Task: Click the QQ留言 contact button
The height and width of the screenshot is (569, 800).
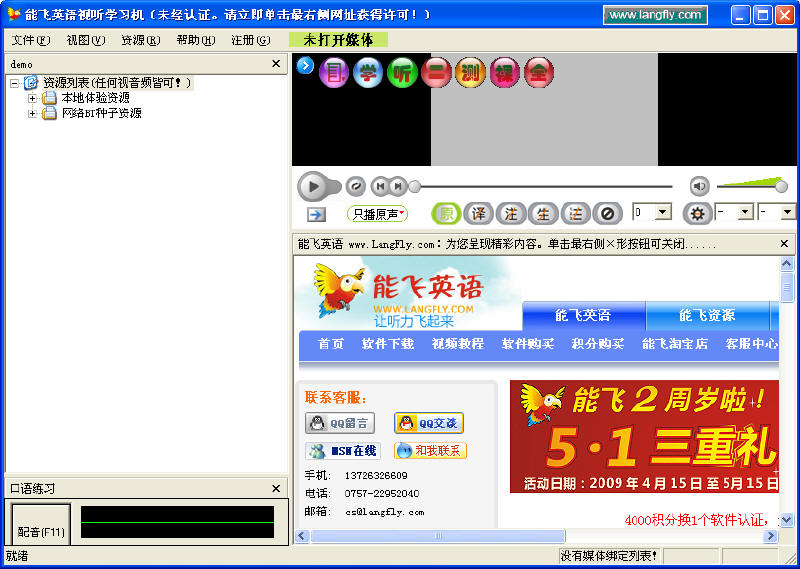Action: (x=340, y=423)
